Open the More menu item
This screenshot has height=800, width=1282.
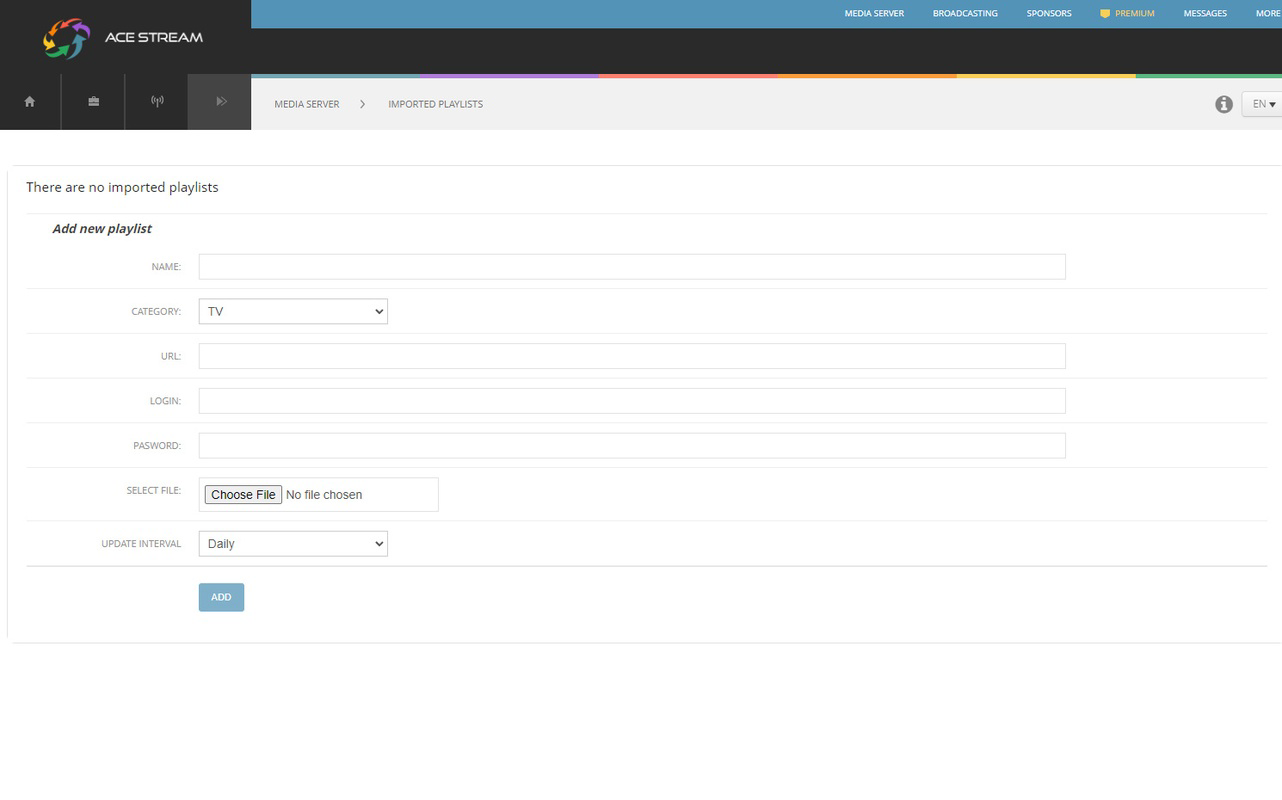(x=1268, y=14)
